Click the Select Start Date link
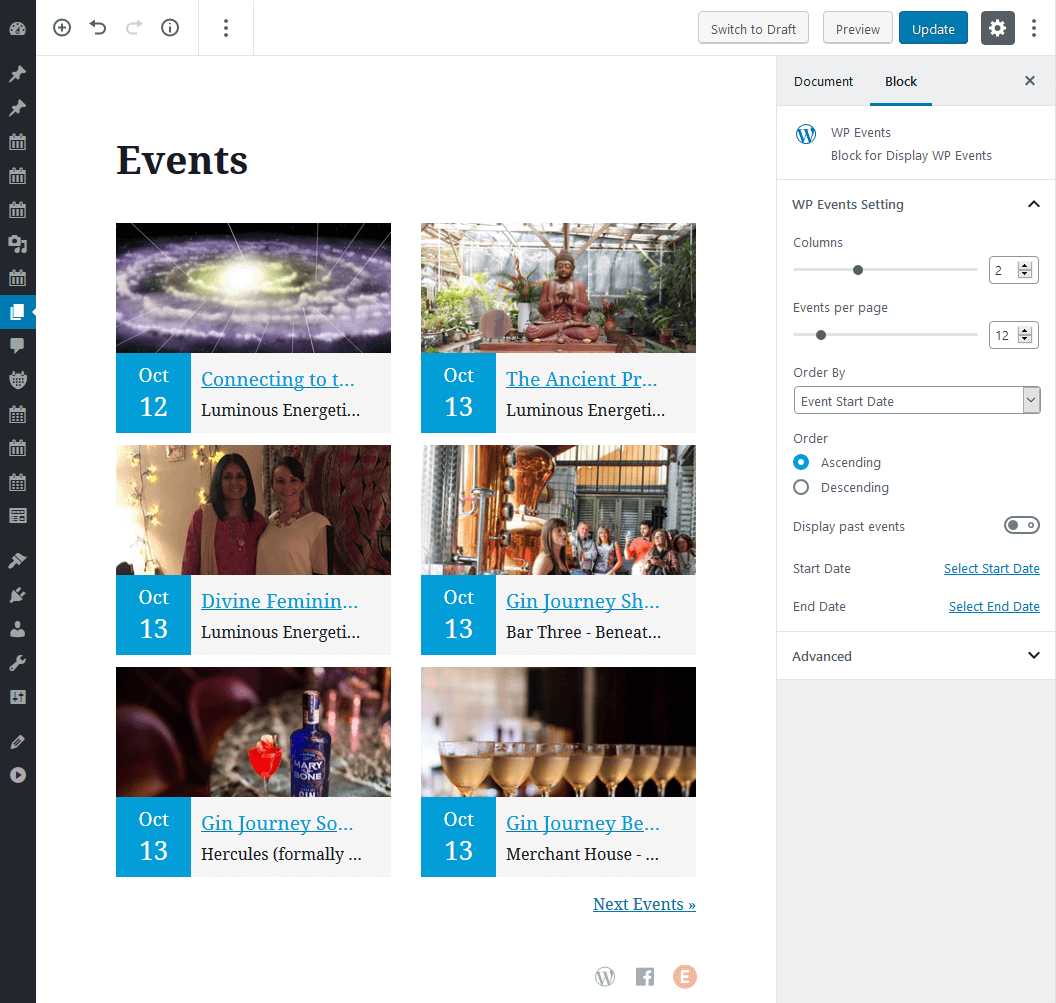The height and width of the screenshot is (1003, 1056). point(991,569)
